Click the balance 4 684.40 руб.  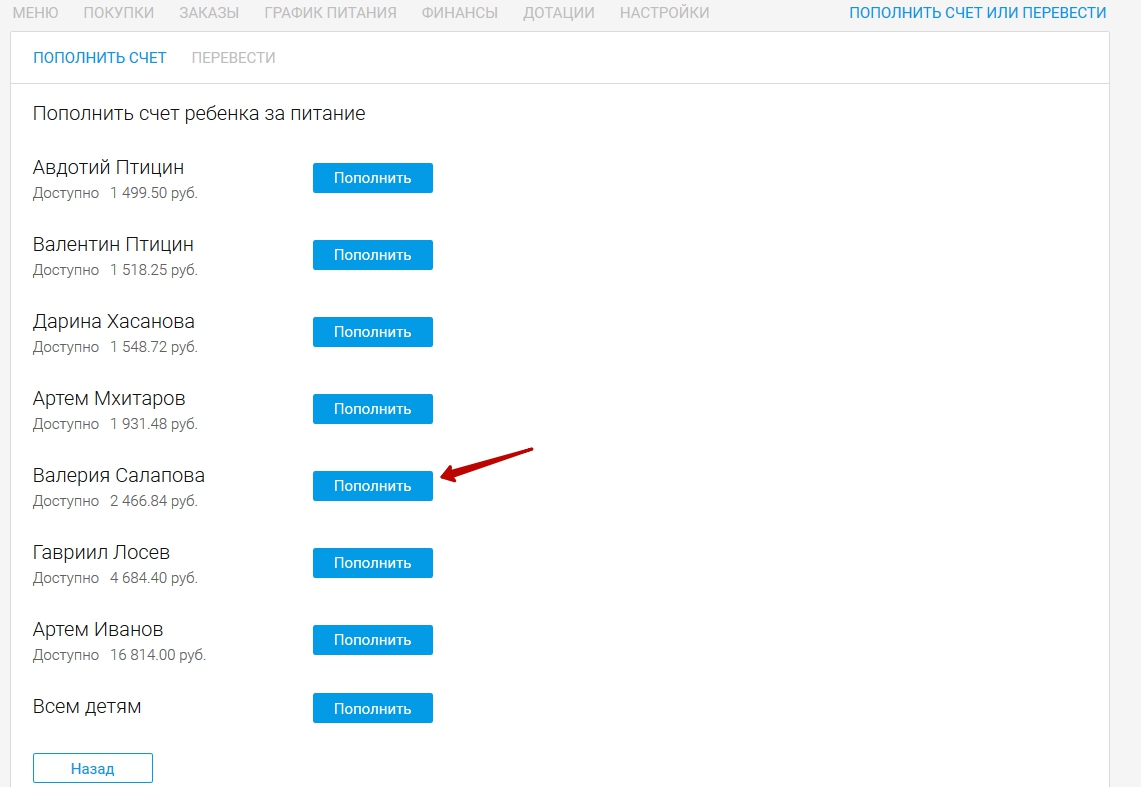pyautogui.click(x=154, y=579)
